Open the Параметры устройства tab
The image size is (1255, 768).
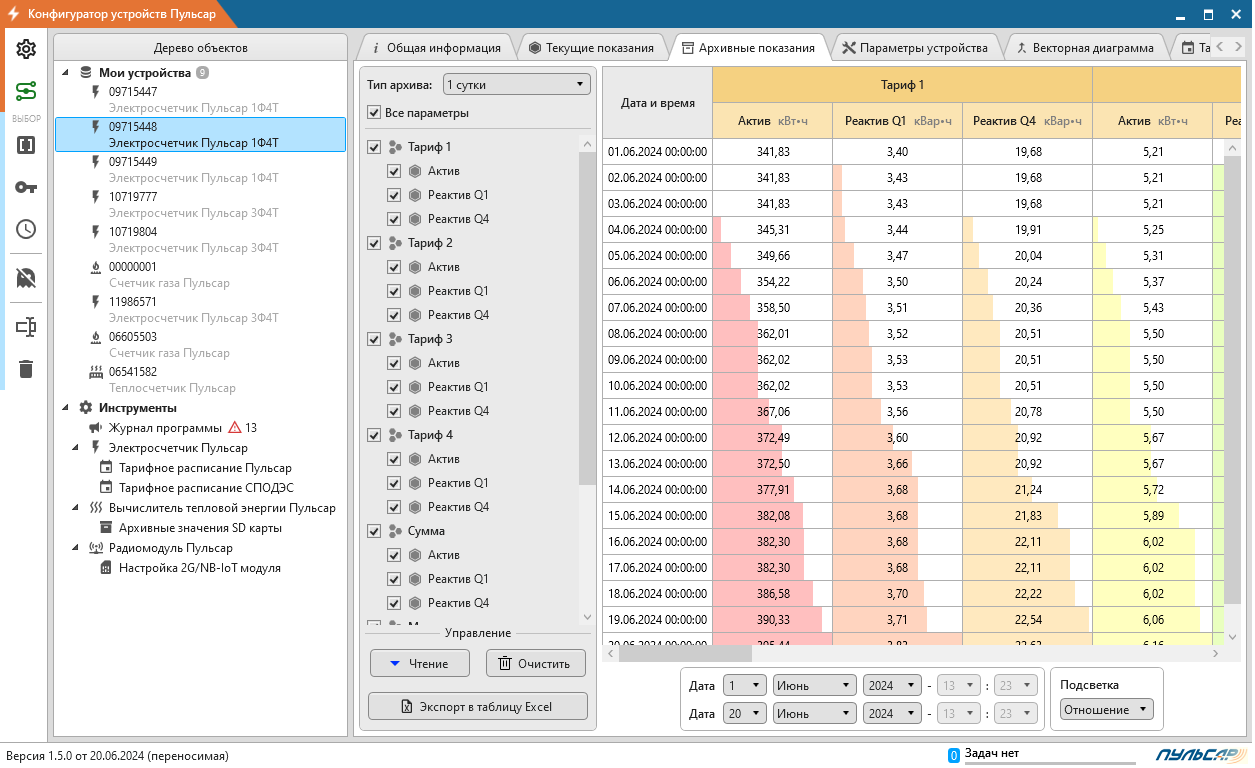pos(915,48)
